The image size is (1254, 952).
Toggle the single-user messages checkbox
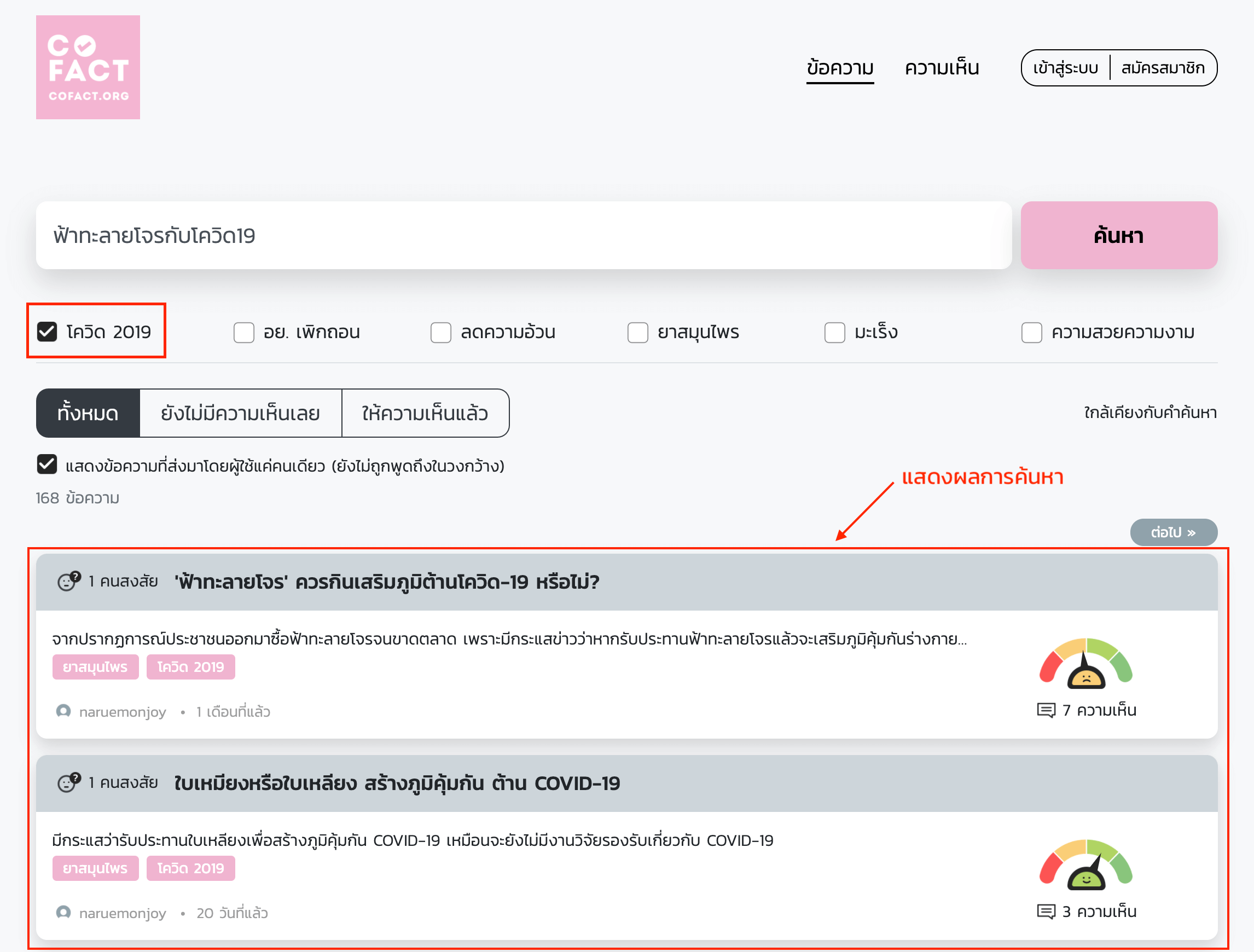pyautogui.click(x=47, y=465)
